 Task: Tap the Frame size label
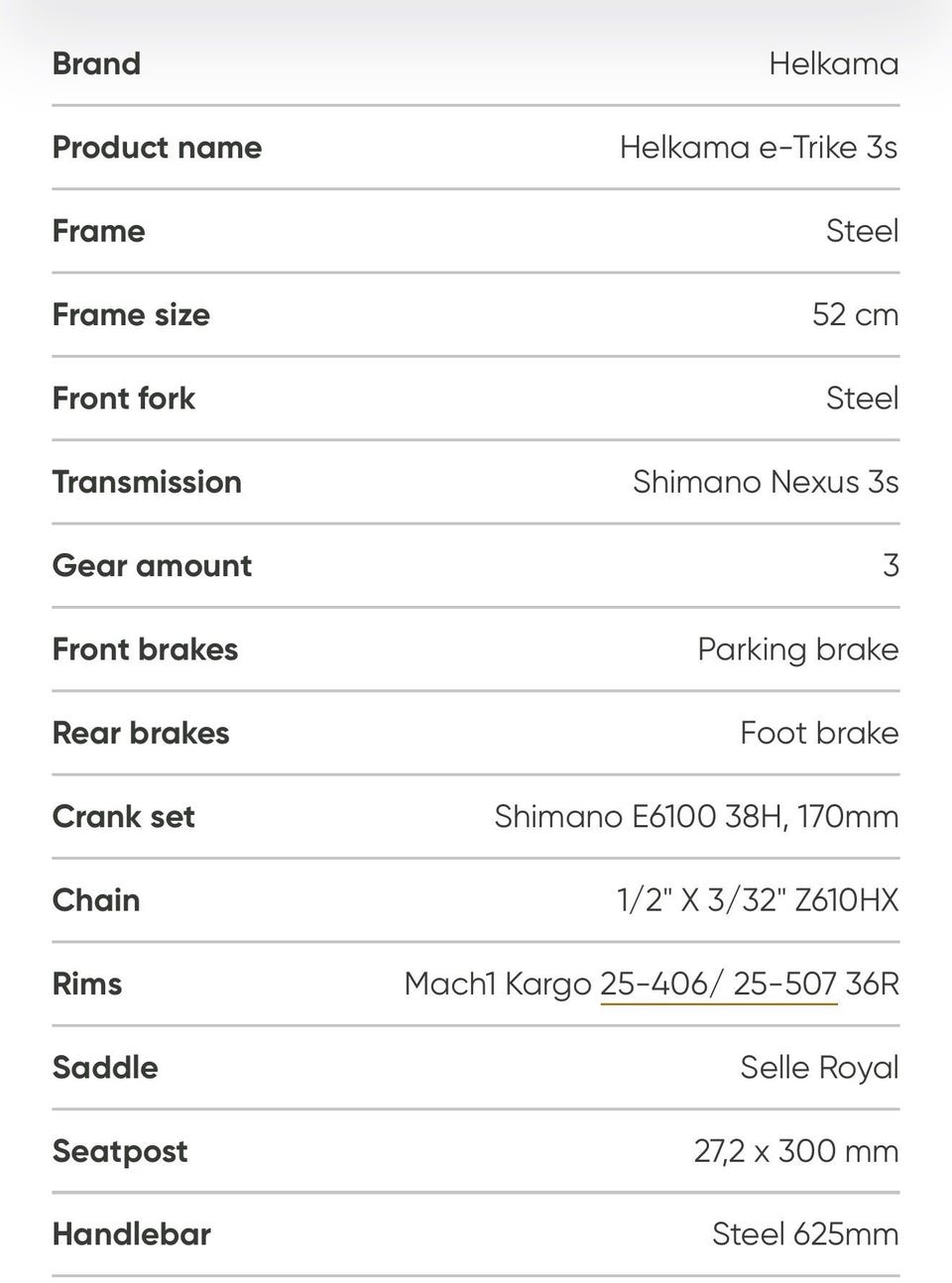click(131, 314)
